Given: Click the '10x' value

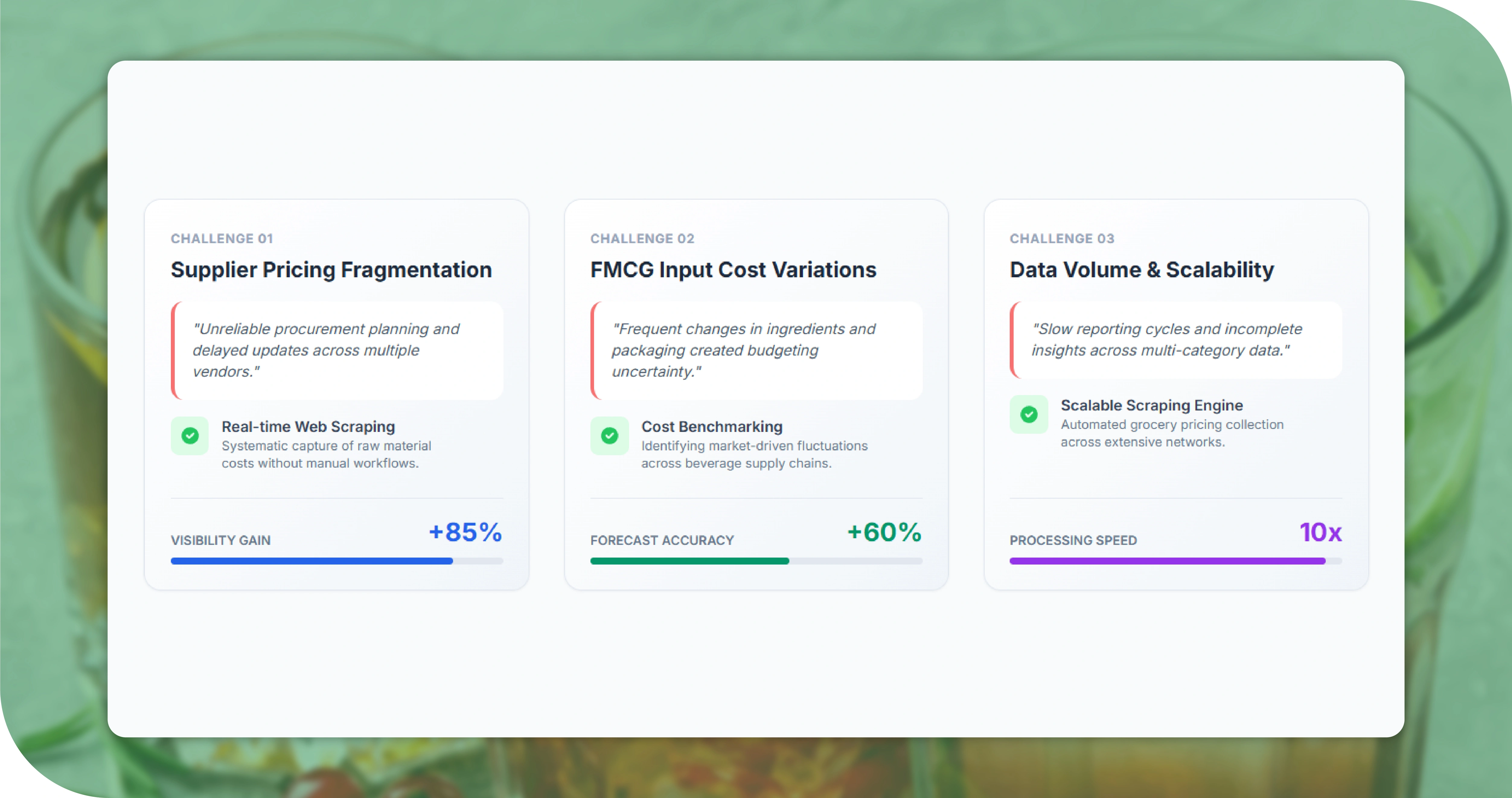Looking at the screenshot, I should [x=1321, y=532].
